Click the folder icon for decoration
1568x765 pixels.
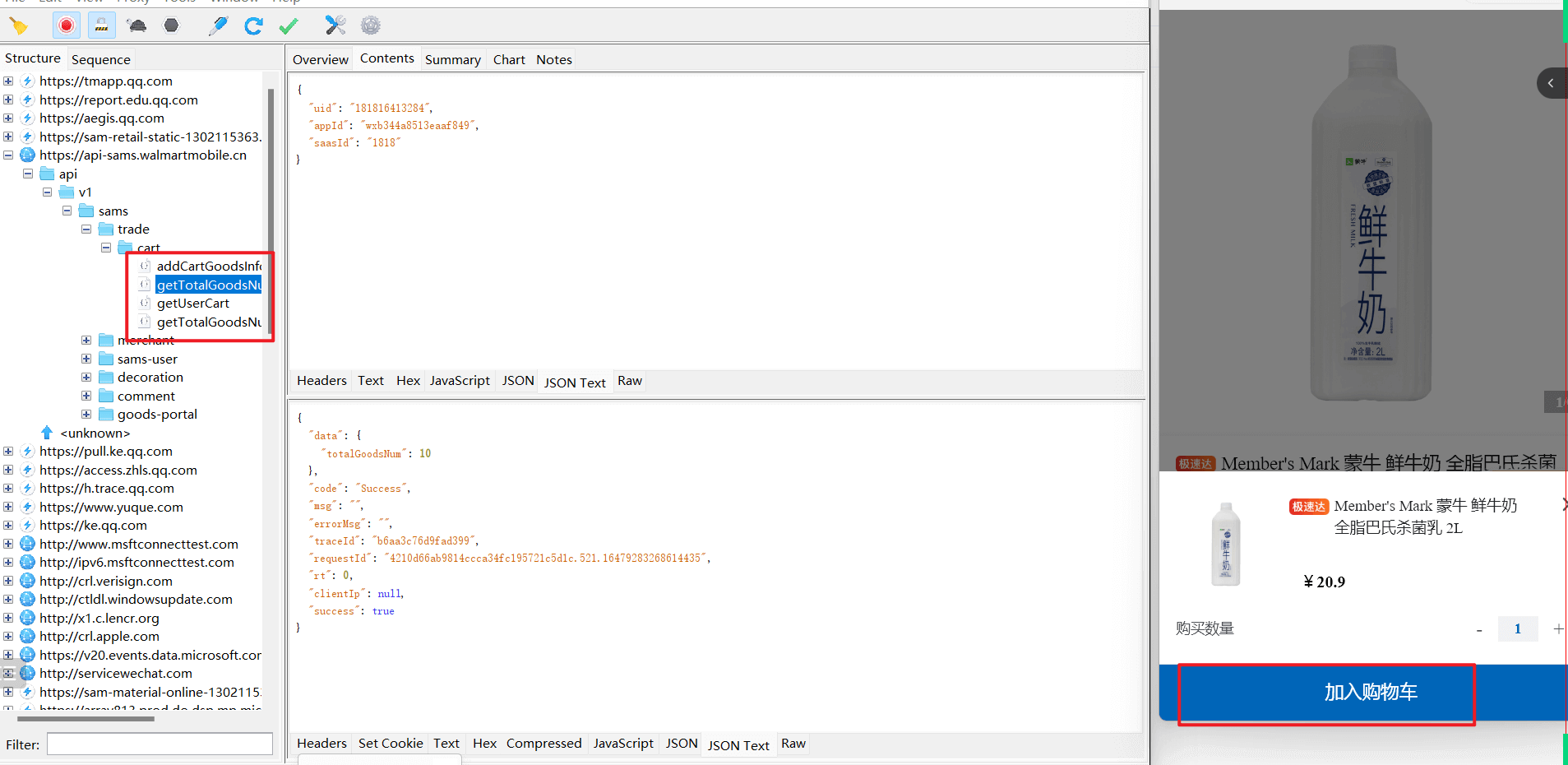pos(106,378)
